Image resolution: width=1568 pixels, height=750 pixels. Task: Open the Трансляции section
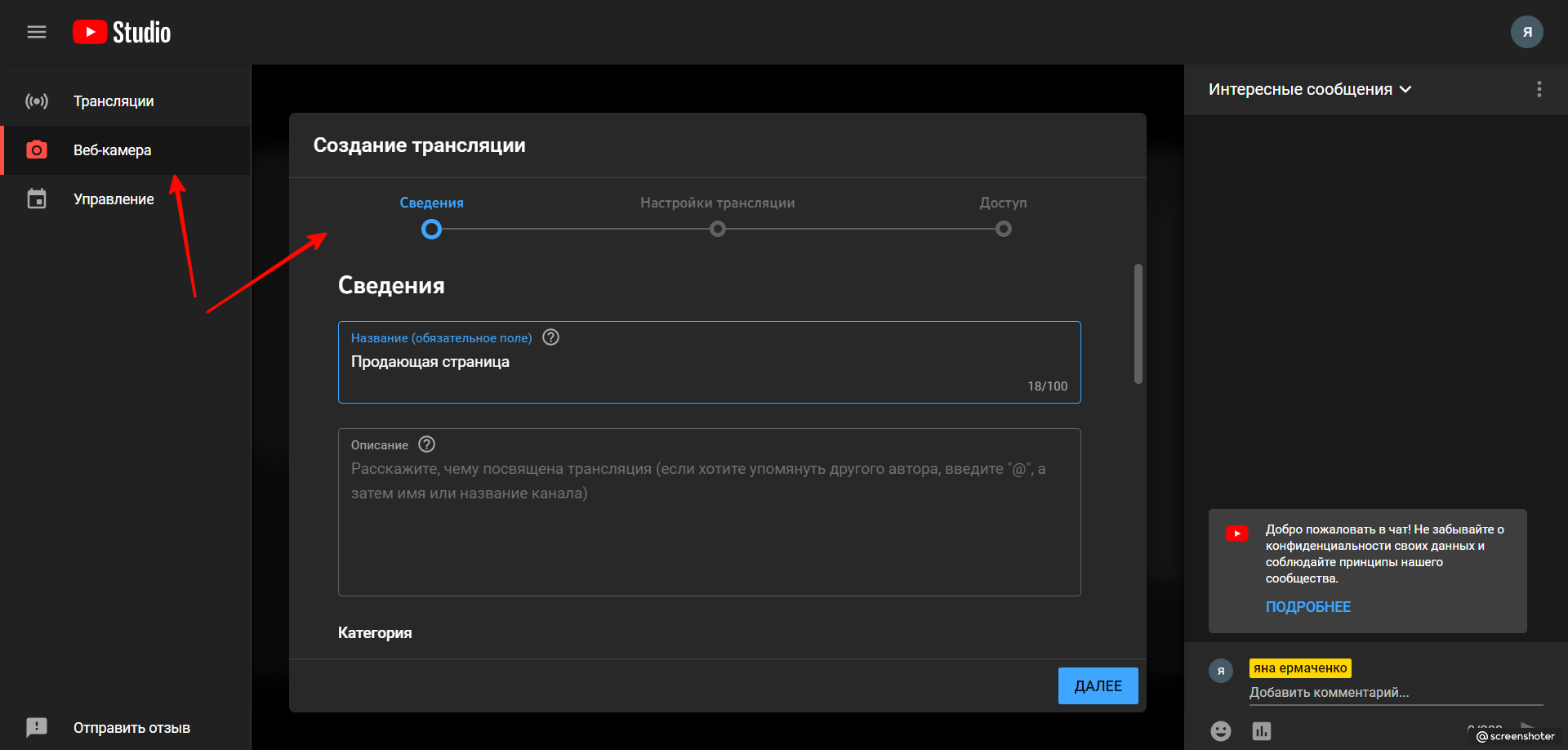(114, 101)
